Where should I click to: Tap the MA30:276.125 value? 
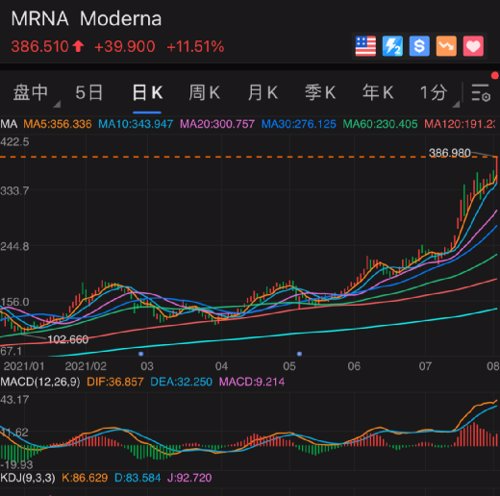(x=299, y=124)
